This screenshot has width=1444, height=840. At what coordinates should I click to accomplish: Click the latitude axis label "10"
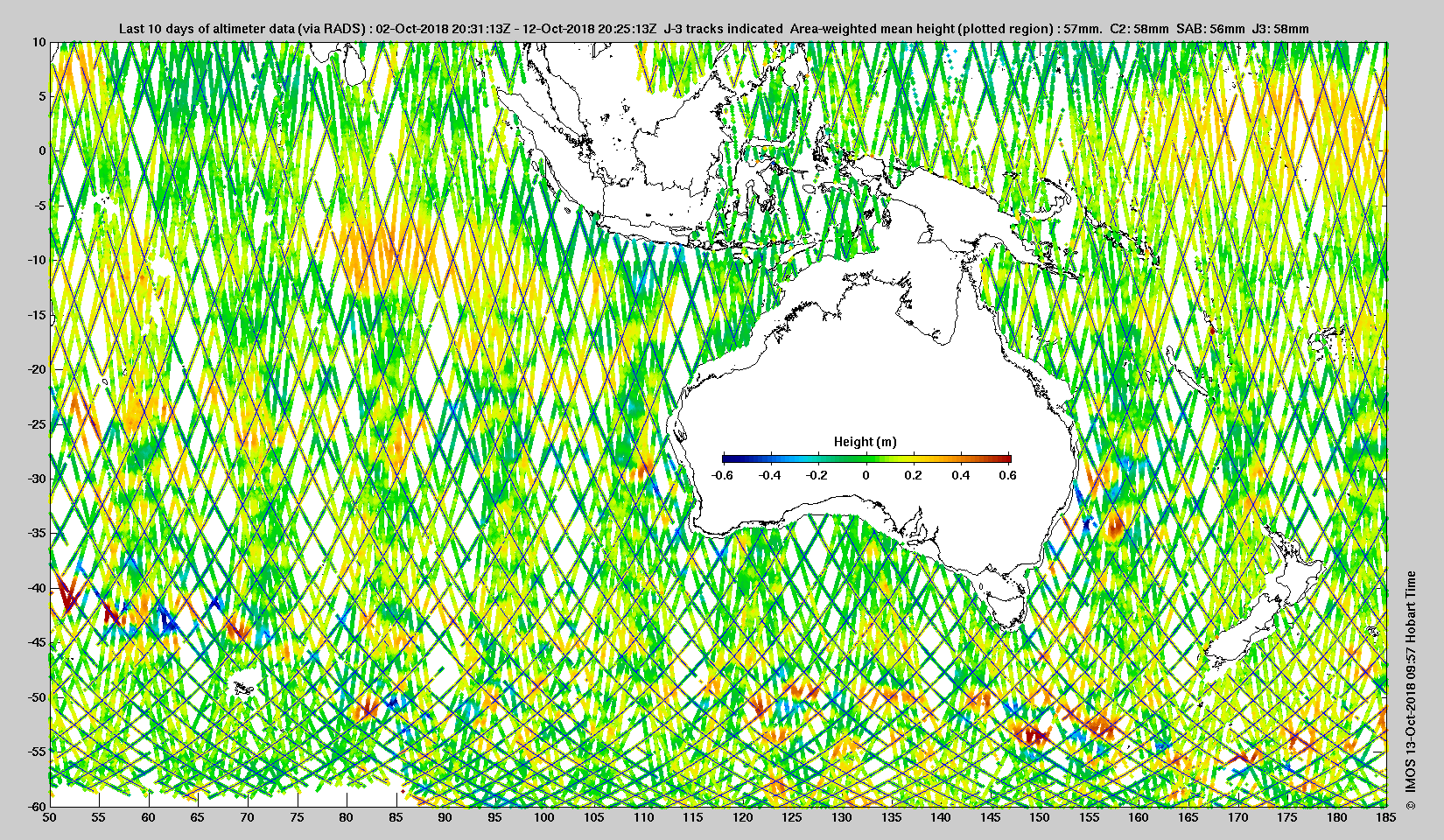point(39,42)
